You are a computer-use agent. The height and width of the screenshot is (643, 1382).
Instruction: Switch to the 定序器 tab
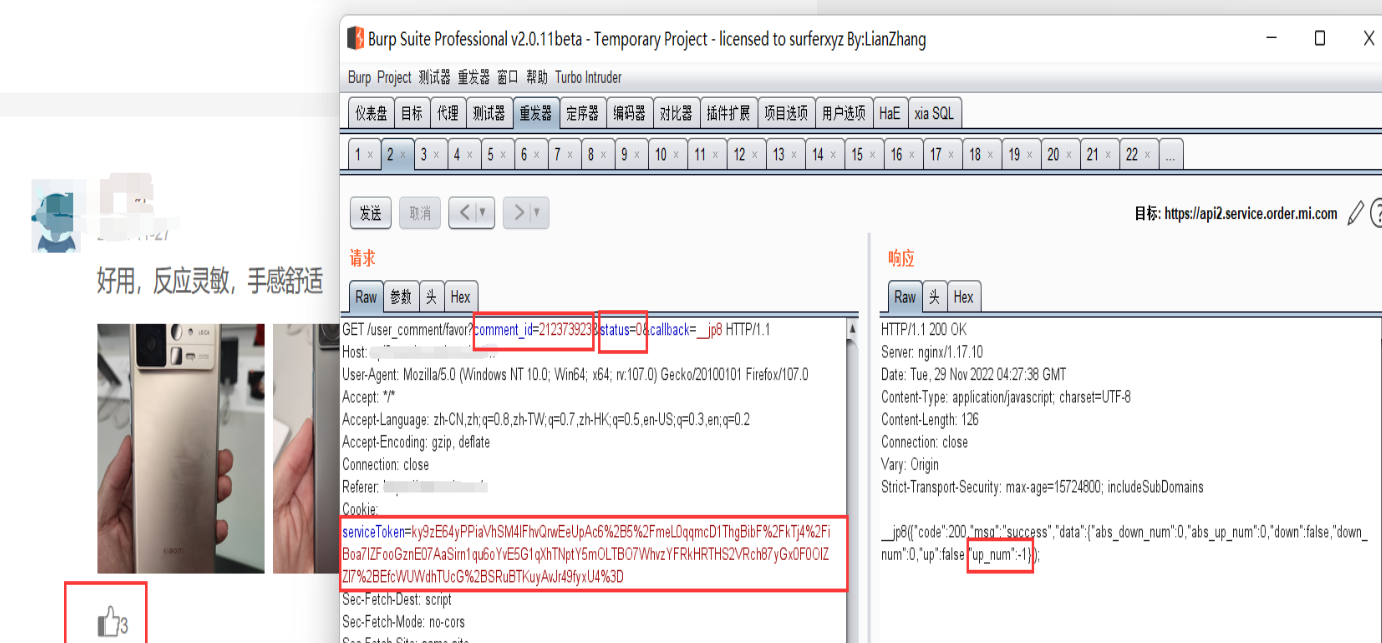tap(582, 113)
